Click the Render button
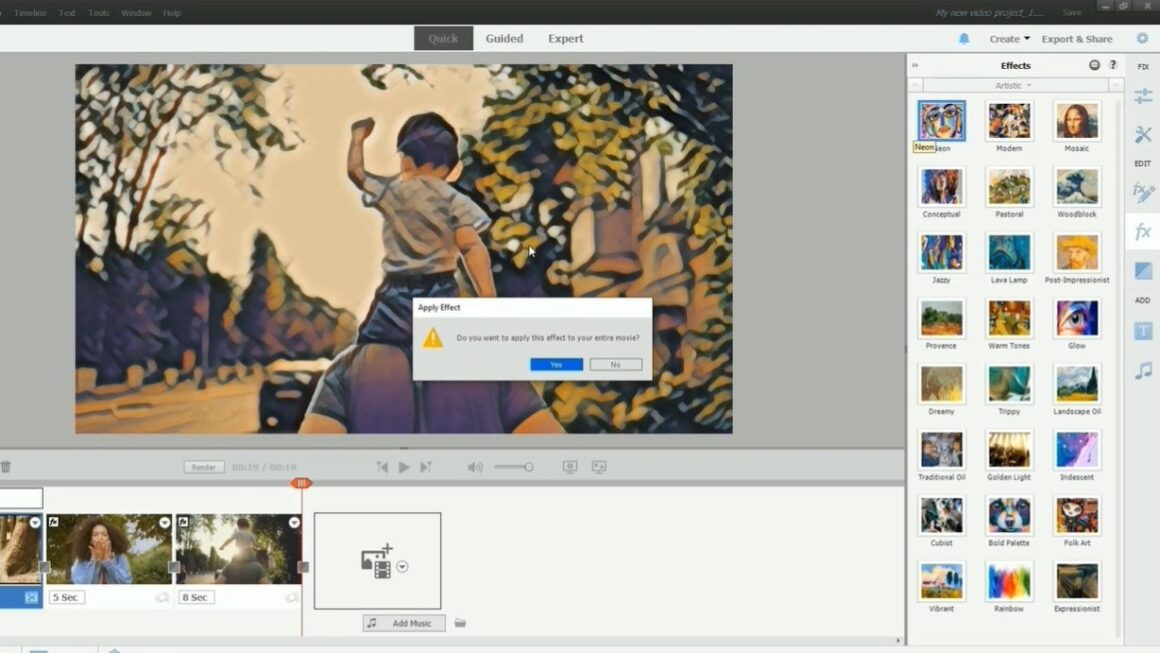 203,467
